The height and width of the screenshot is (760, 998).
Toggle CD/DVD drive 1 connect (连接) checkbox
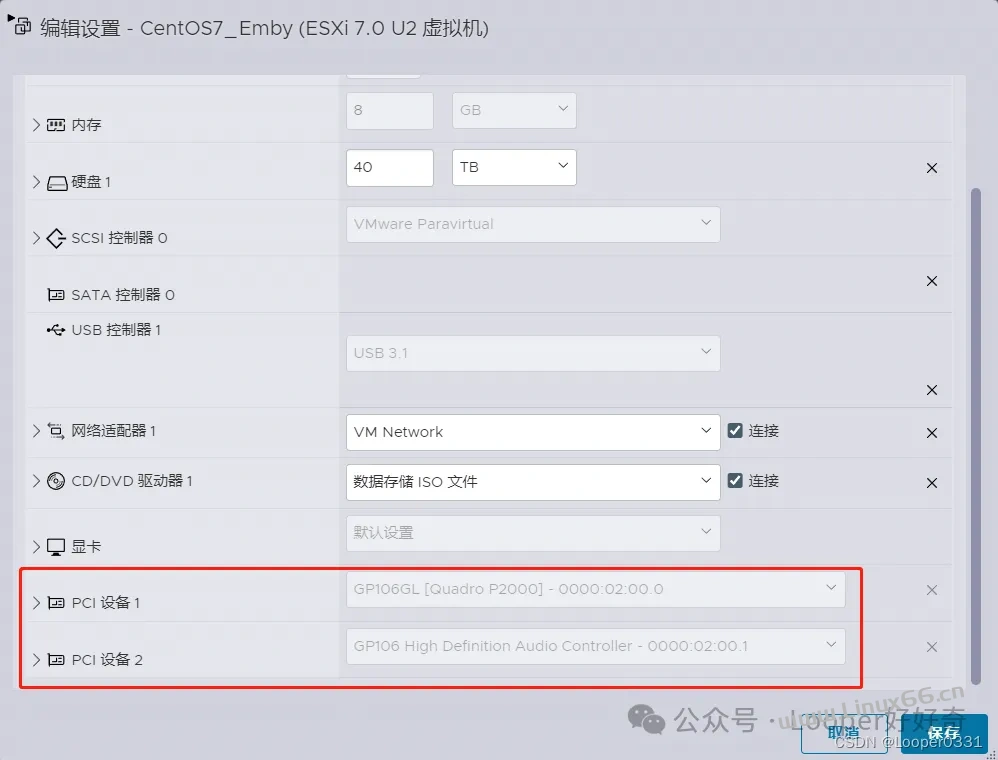[x=735, y=481]
